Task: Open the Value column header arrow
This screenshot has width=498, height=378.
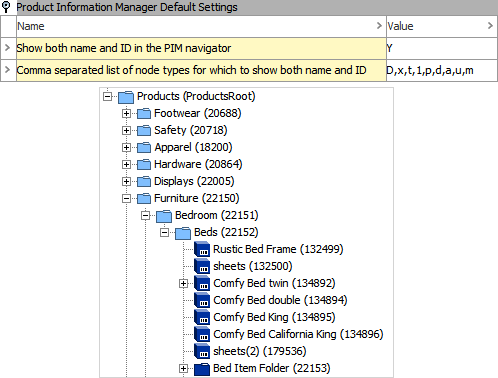Action: (x=490, y=26)
